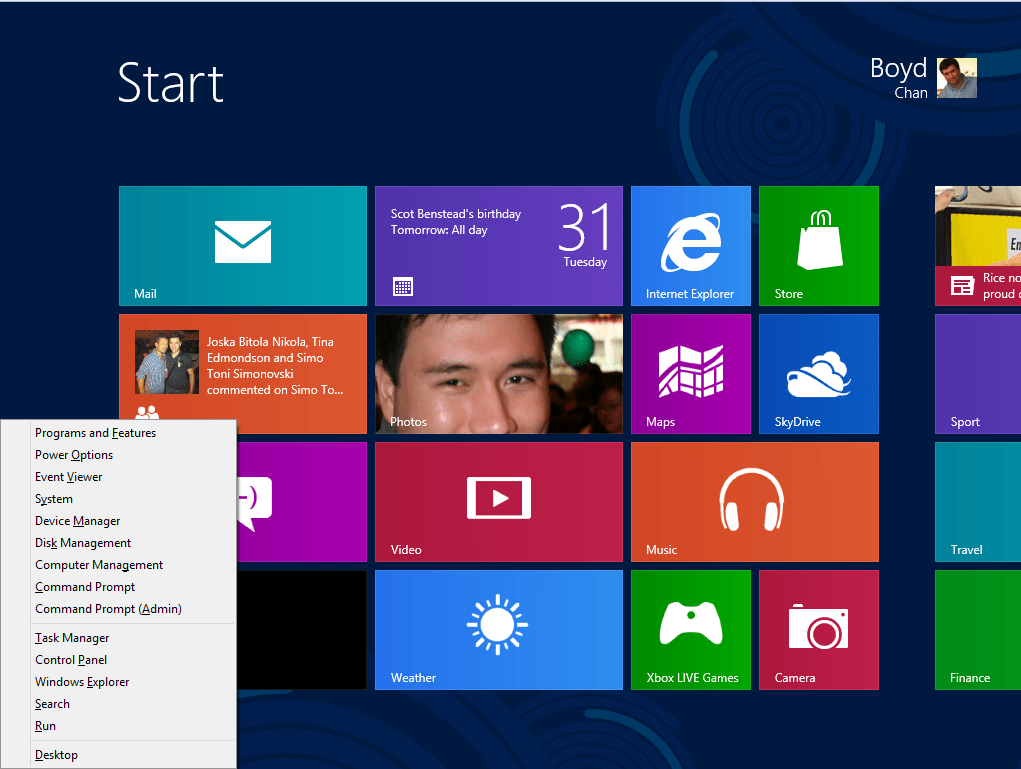Open the Video play tile
This screenshot has width=1021, height=769.
[499, 502]
